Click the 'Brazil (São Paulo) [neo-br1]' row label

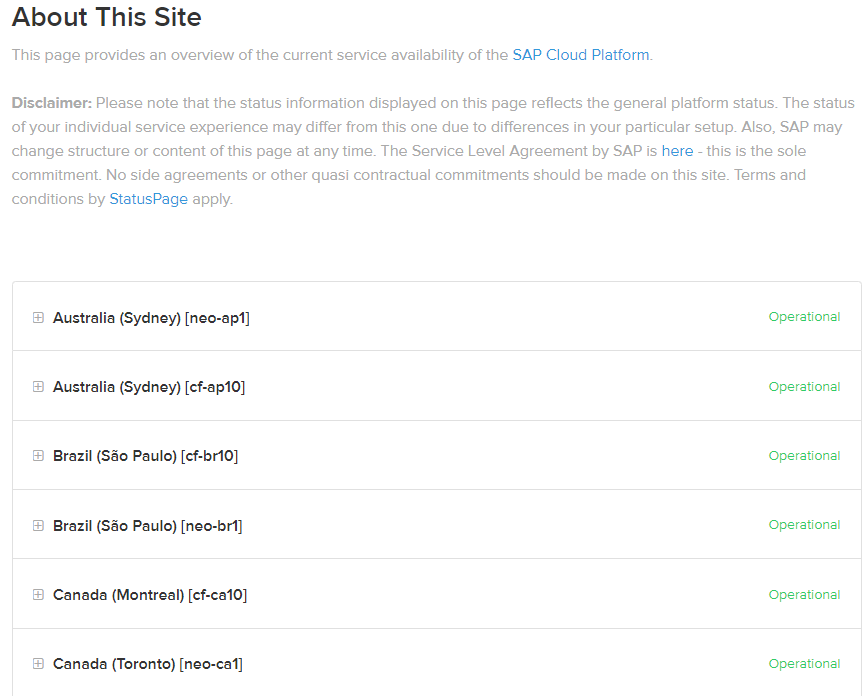coord(147,526)
